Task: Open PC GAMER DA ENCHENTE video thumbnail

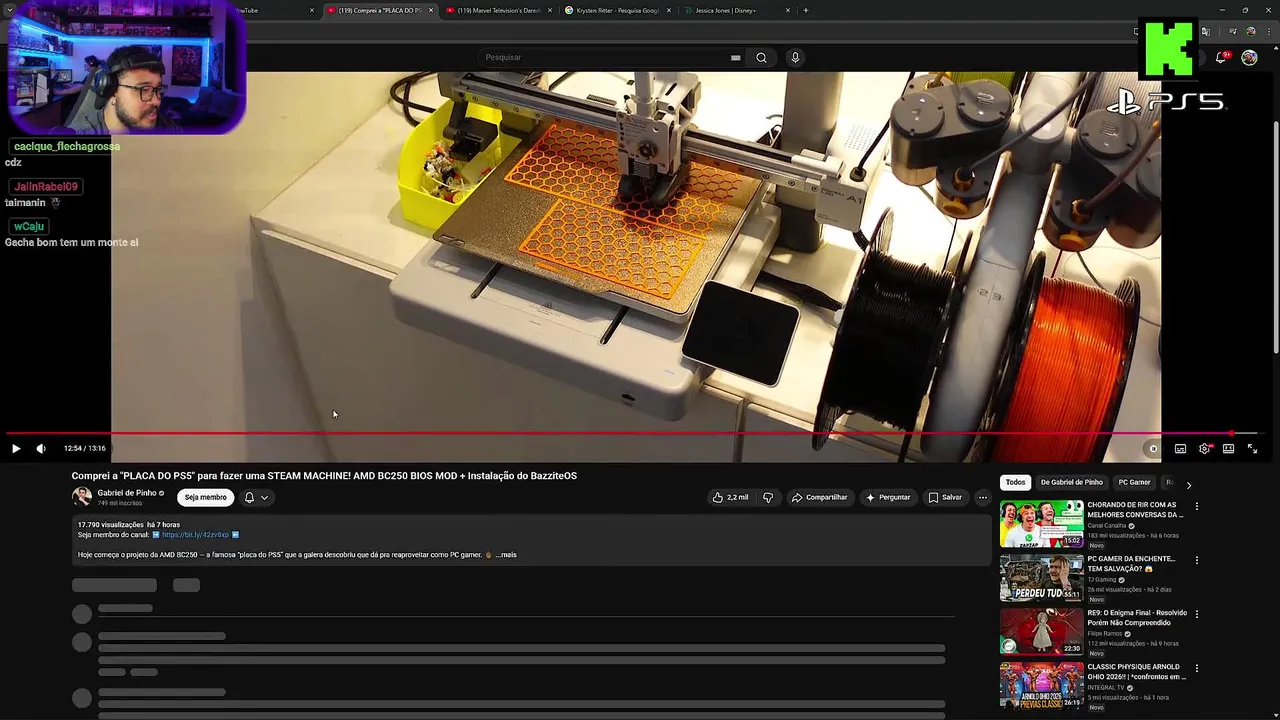Action: [x=1041, y=578]
